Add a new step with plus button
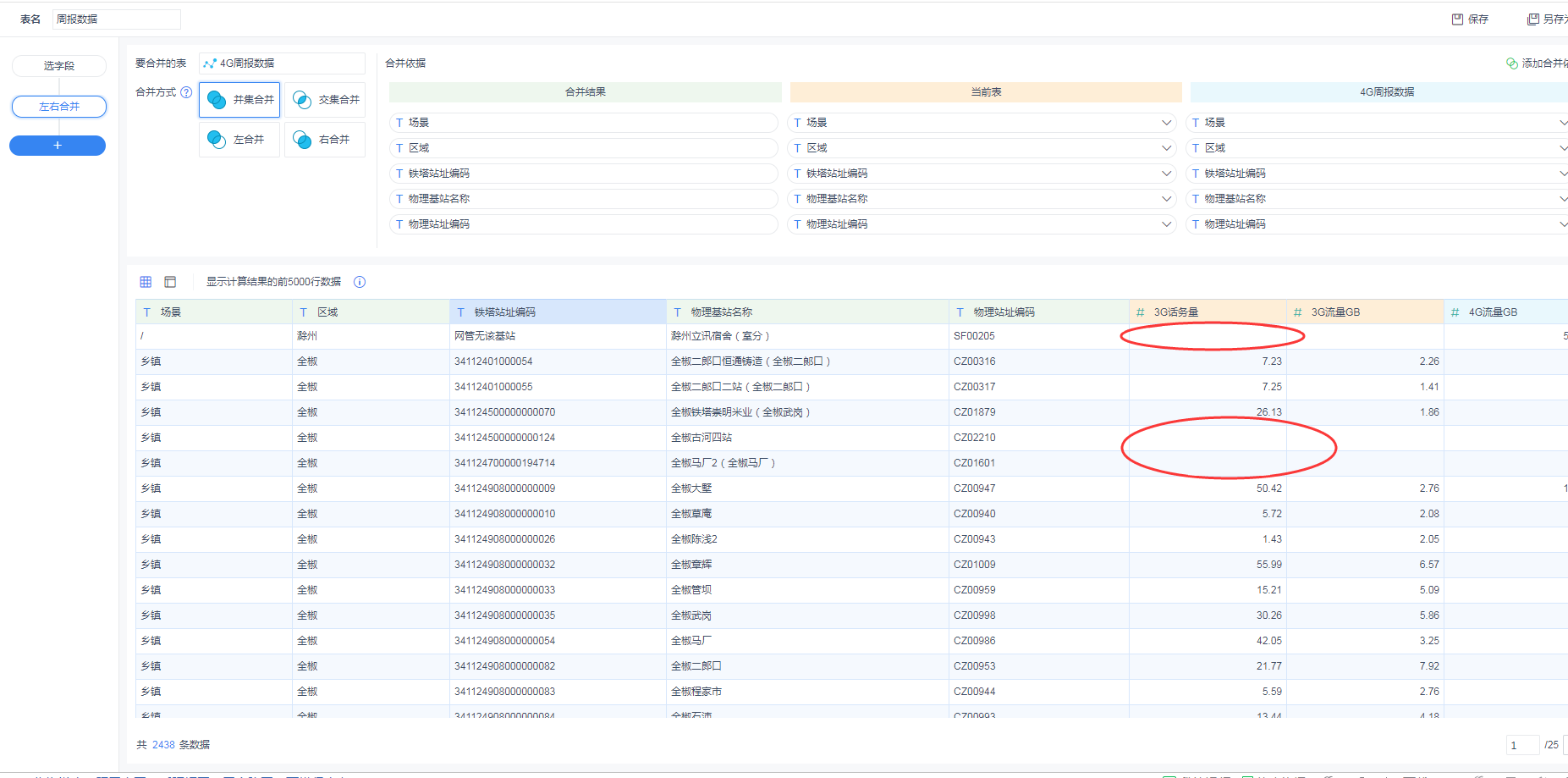This screenshot has height=778, width=1568. point(58,146)
